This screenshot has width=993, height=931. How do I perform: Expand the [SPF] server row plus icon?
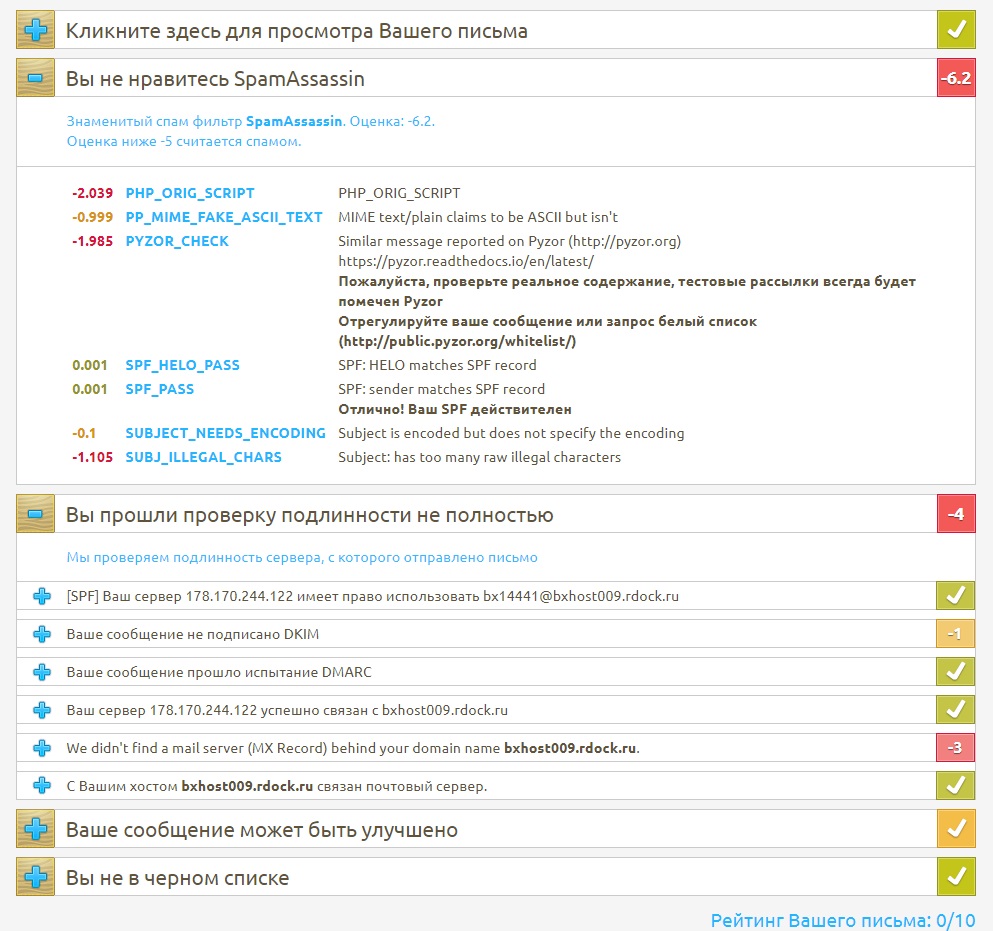click(42, 596)
